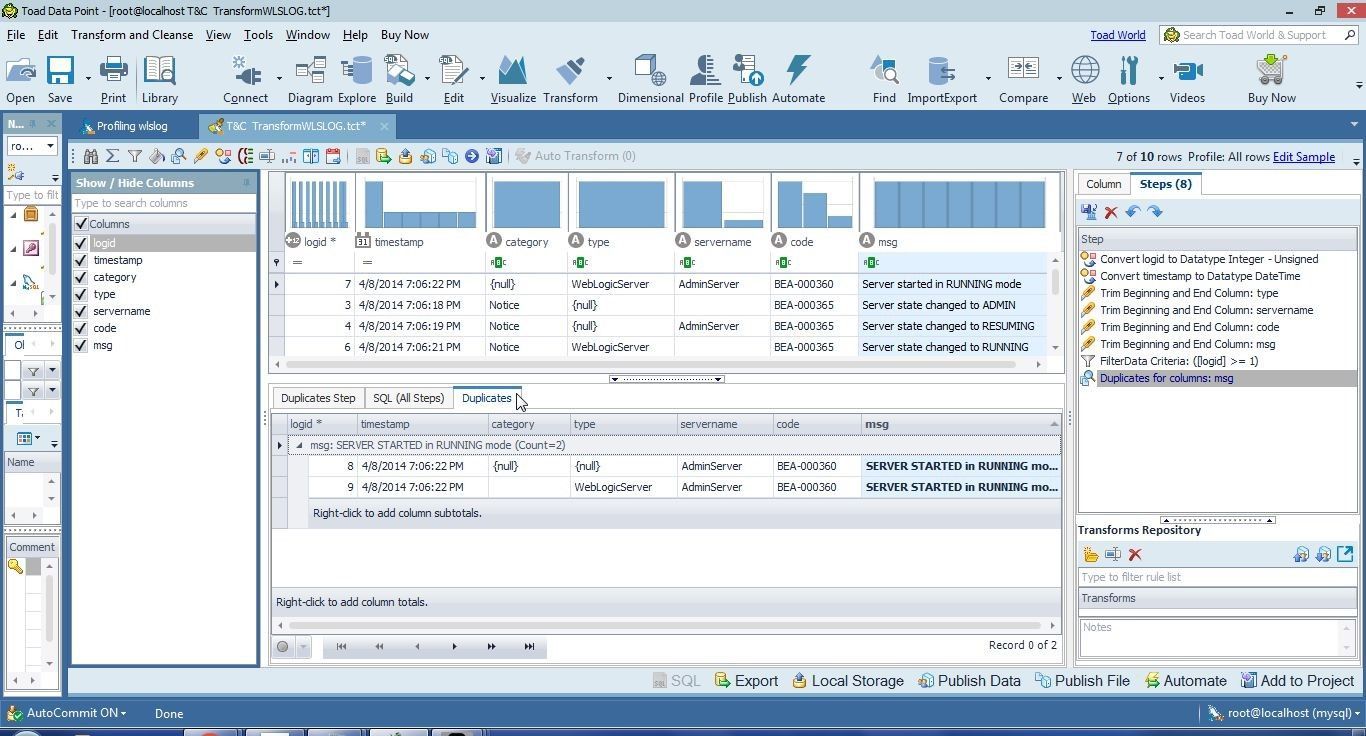The width and height of the screenshot is (1366, 736).
Task: Click the Local Storage button
Action: tap(848, 681)
